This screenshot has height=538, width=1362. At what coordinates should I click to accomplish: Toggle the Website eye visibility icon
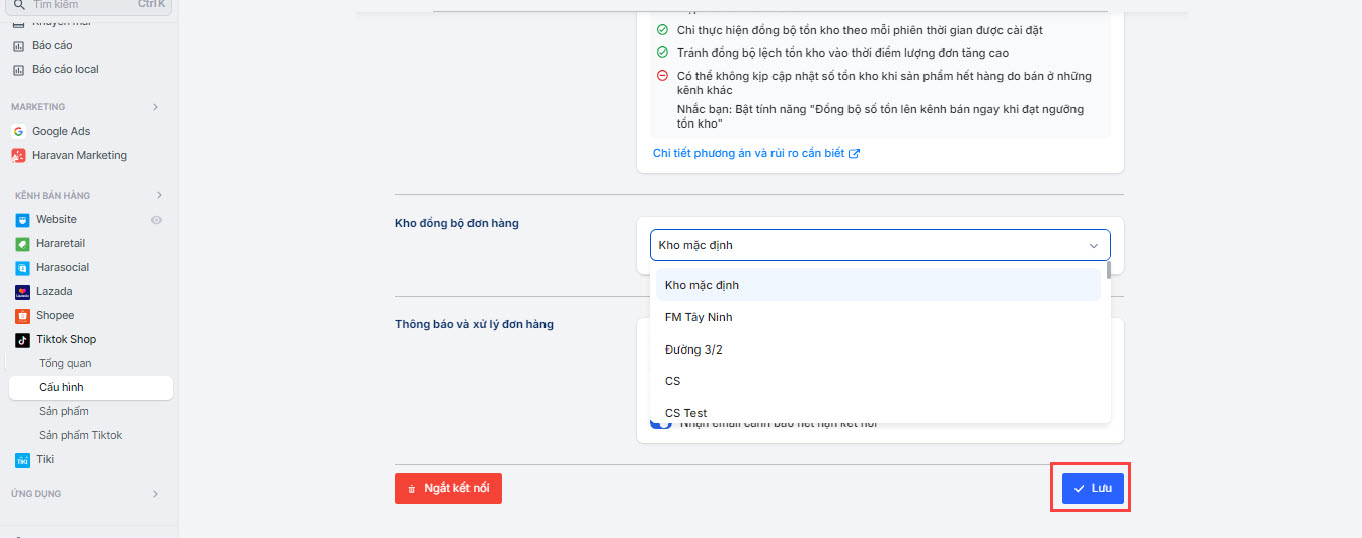coord(156,220)
